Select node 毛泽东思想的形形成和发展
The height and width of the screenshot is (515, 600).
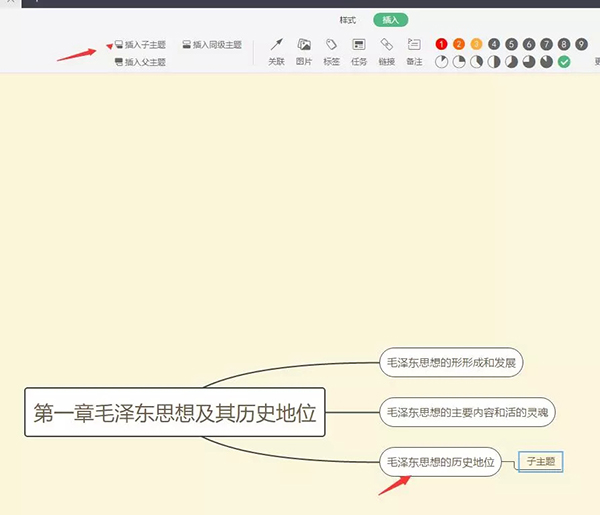pos(452,362)
